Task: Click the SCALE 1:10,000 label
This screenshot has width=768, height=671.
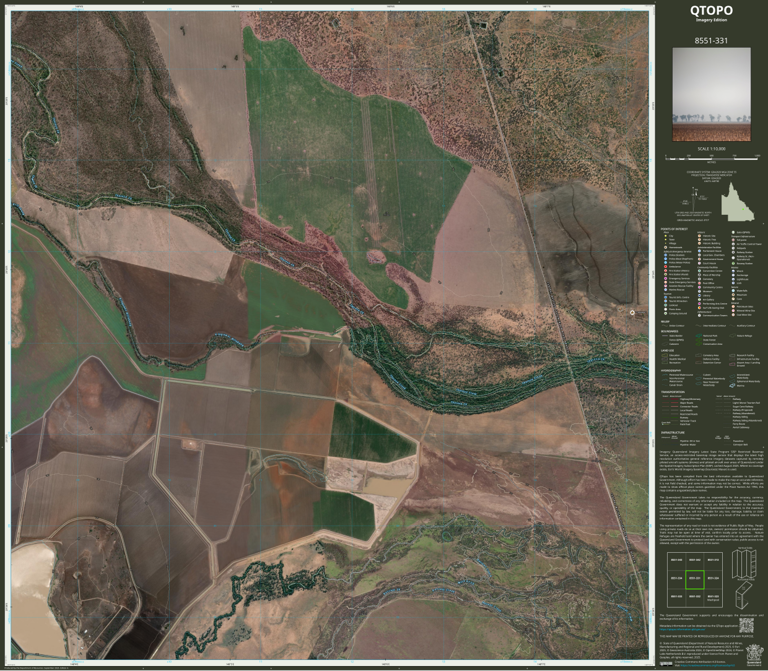Action: coord(711,149)
